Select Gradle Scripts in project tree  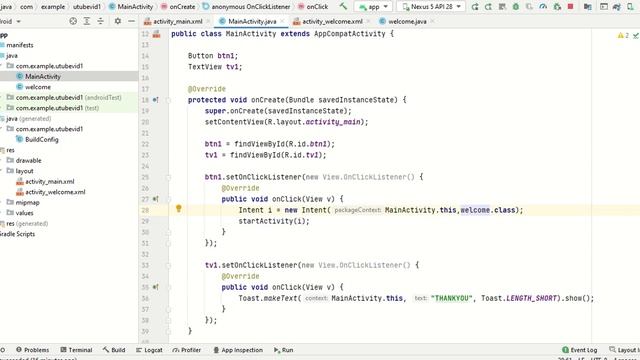17,234
